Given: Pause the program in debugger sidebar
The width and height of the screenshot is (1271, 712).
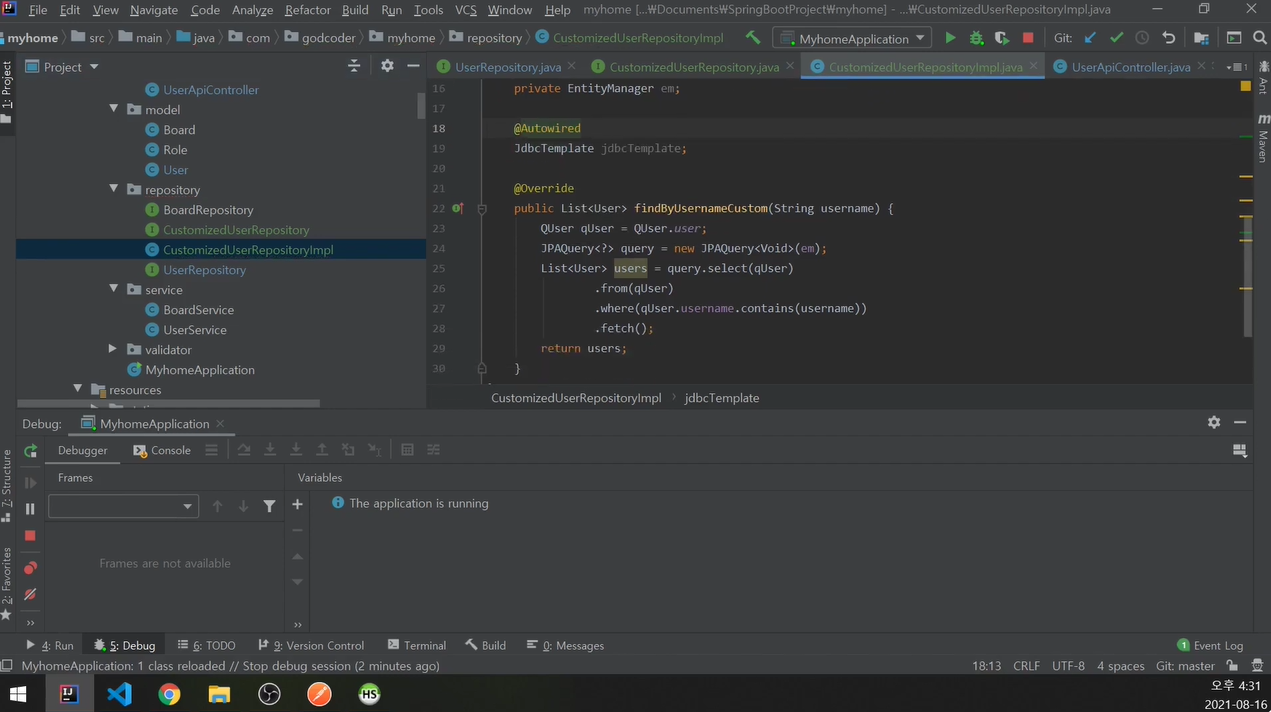Looking at the screenshot, I should click(30, 509).
